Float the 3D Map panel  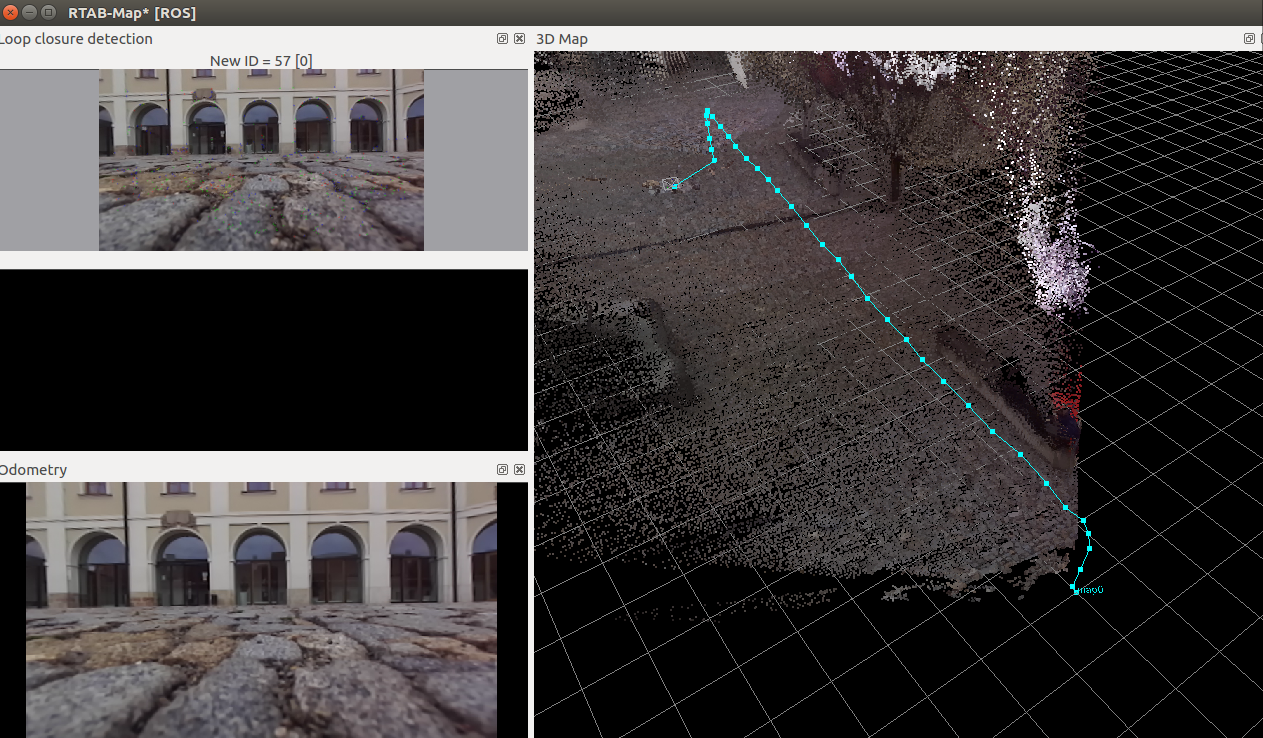pyautogui.click(x=1249, y=39)
